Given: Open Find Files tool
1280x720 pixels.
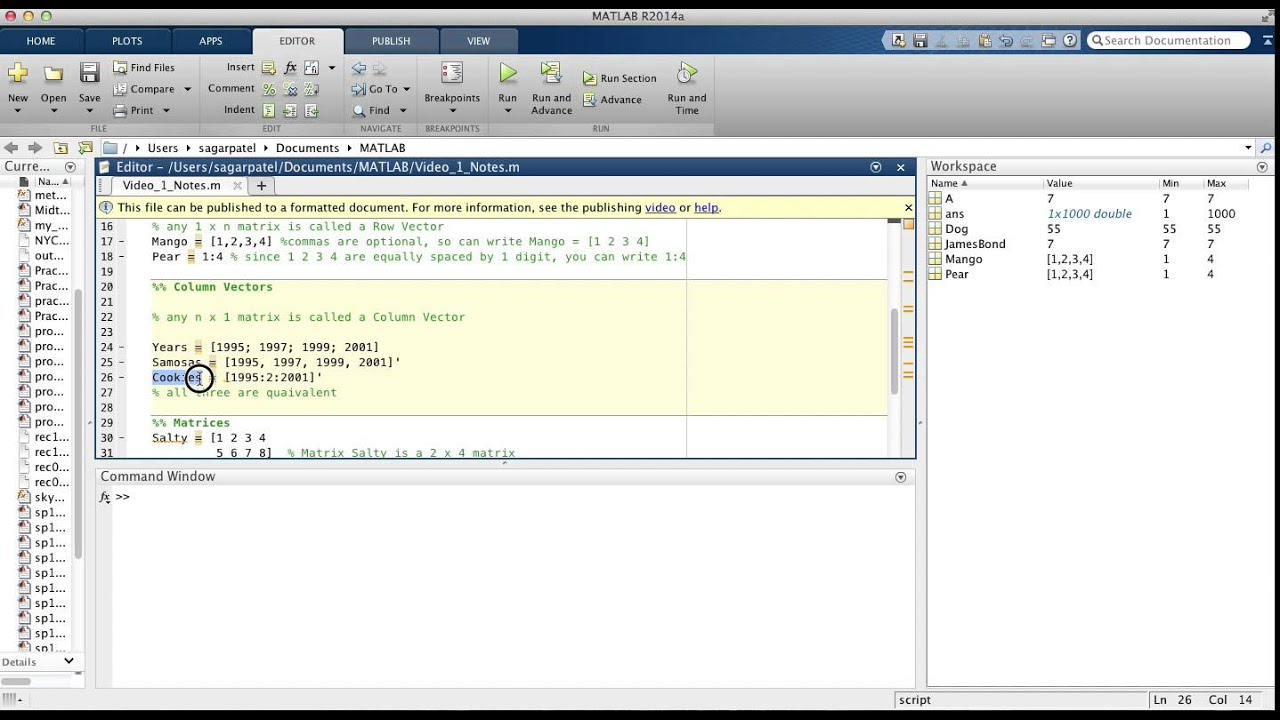Looking at the screenshot, I should 143,67.
